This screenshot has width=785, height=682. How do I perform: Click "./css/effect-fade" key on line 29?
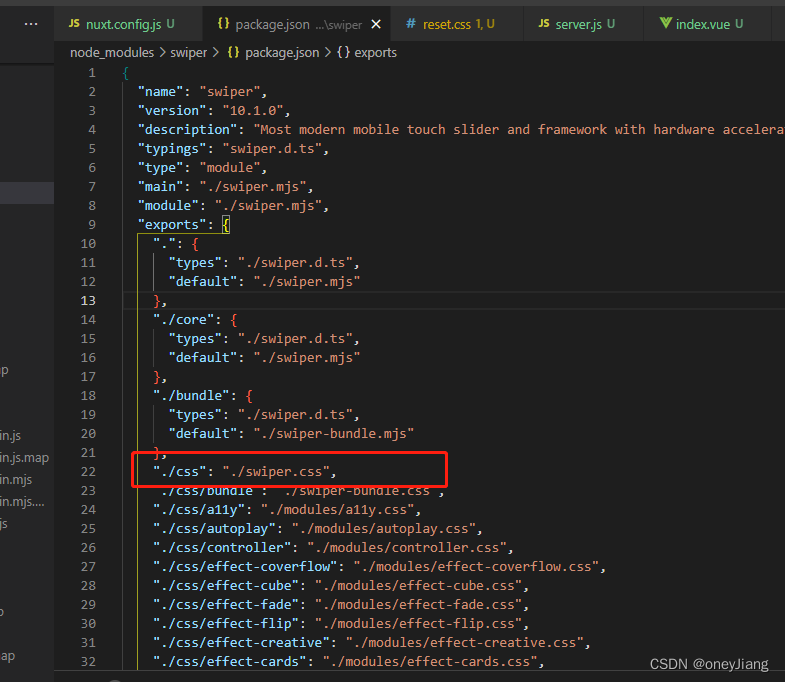pos(226,605)
